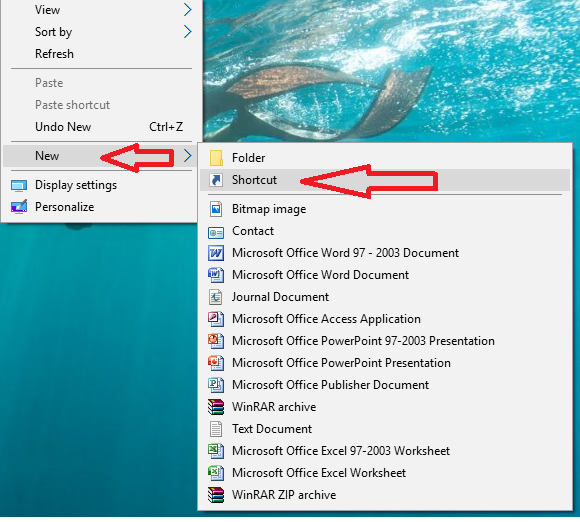Viewport: 580px width, 522px height.
Task: Select Microsoft Office Excel Worksheet label
Action: click(x=319, y=473)
